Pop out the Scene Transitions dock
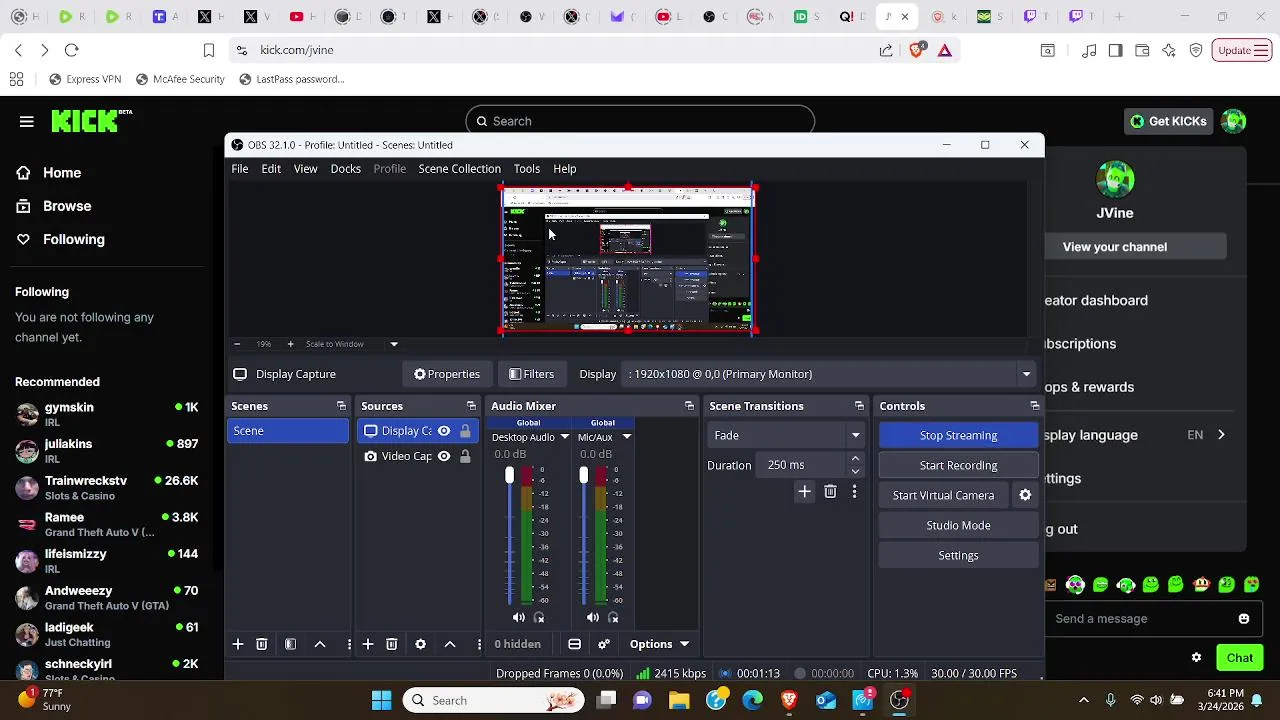 pos(859,406)
